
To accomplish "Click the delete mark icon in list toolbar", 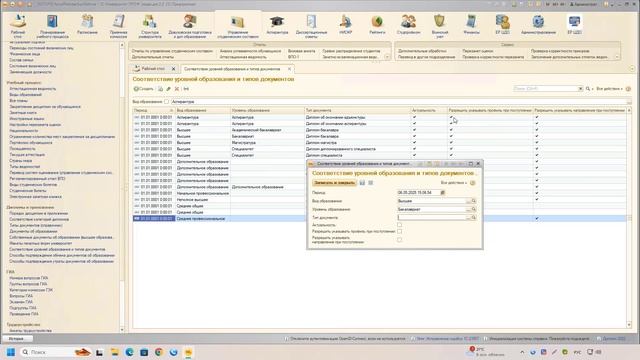I will (x=177, y=89).
